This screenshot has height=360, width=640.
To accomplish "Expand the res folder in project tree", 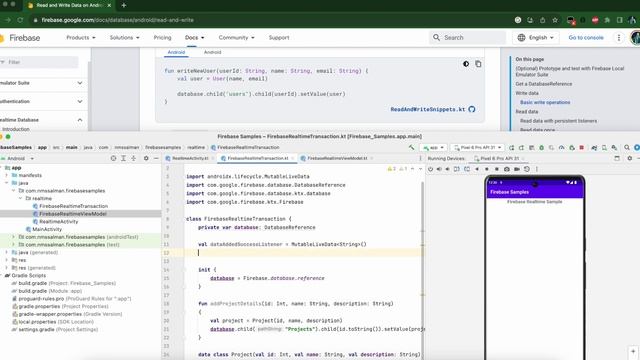I will coord(7,260).
